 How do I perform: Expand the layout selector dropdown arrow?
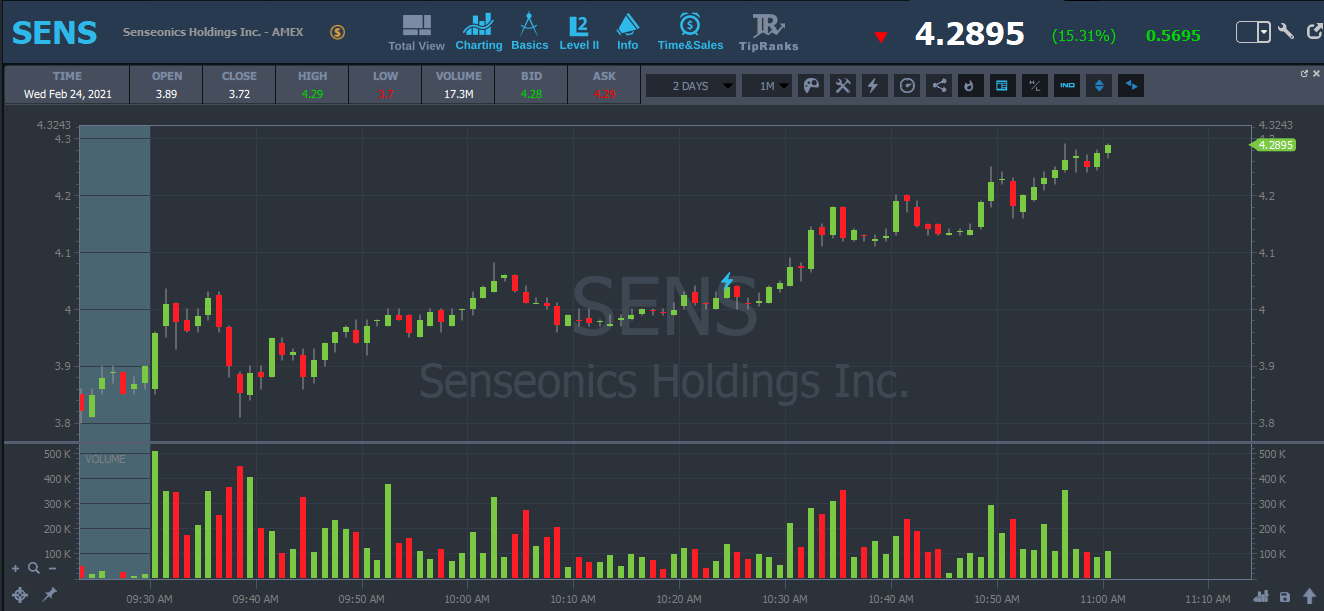(x=1264, y=32)
